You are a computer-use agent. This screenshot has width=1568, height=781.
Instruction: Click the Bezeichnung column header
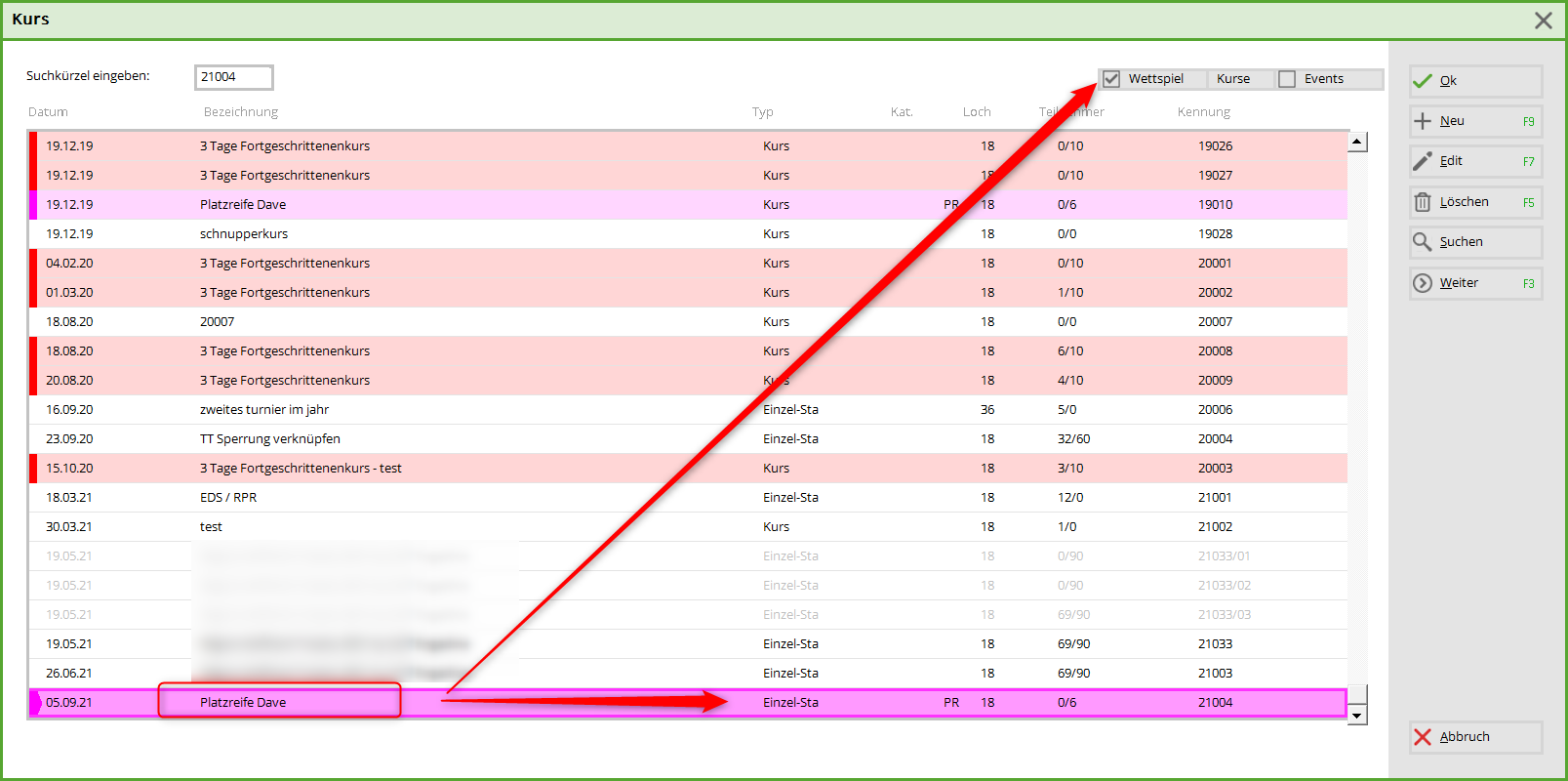240,112
